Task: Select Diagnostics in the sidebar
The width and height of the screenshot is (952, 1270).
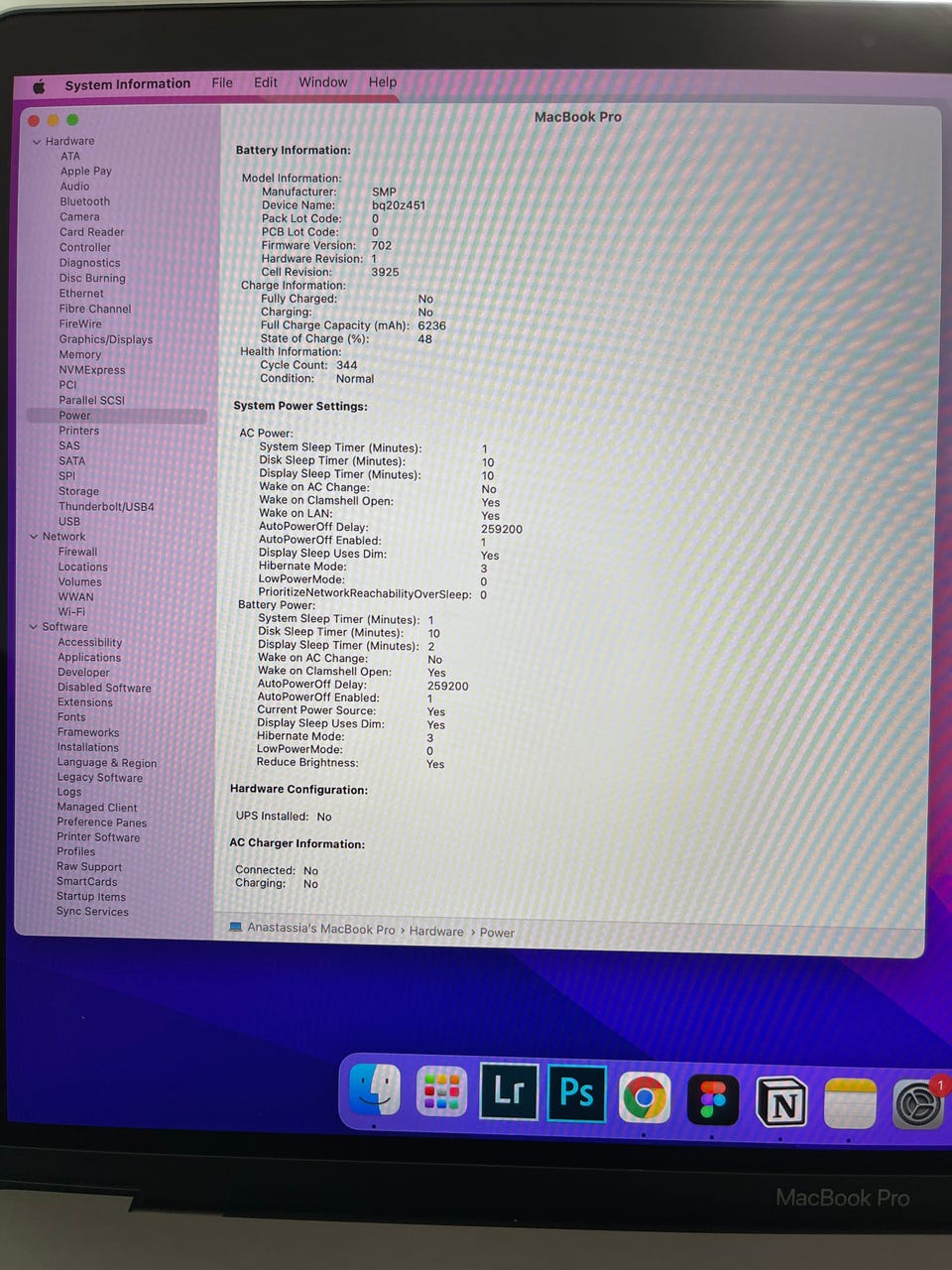Action: [x=89, y=263]
